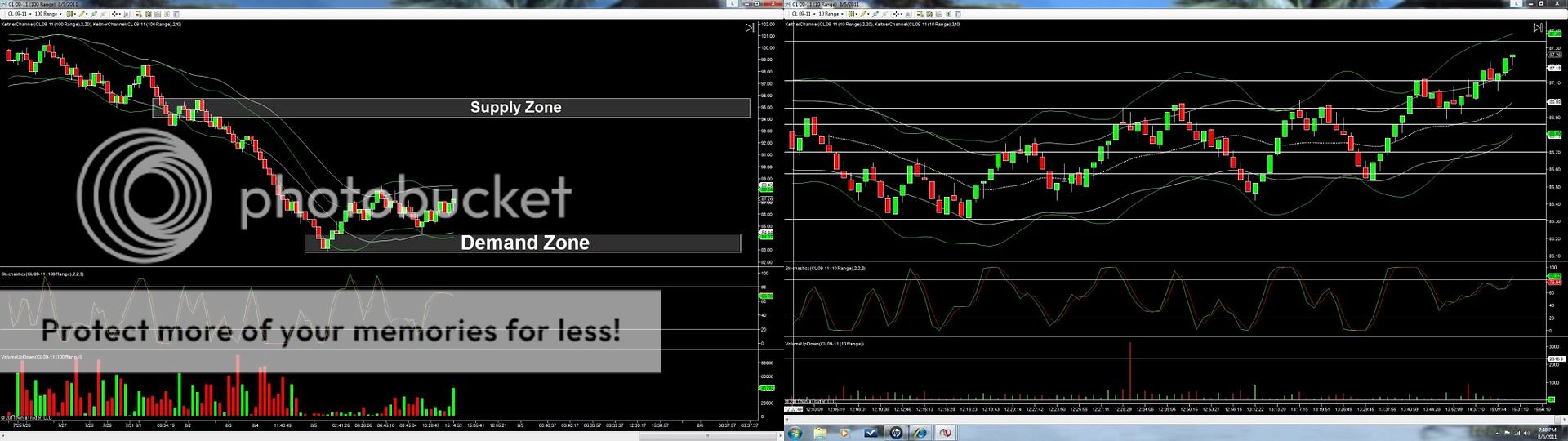Image resolution: width=1568 pixels, height=441 pixels.
Task: Click the KeltnerChannel indicator label in left chart
Action: pyautogui.click(x=91, y=24)
